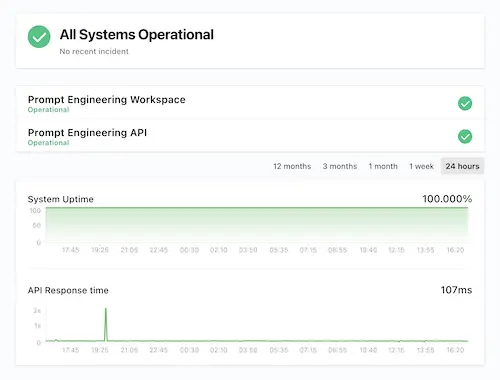Open the Prompt Engineering Workspace component
The image size is (500, 380).
[250, 104]
